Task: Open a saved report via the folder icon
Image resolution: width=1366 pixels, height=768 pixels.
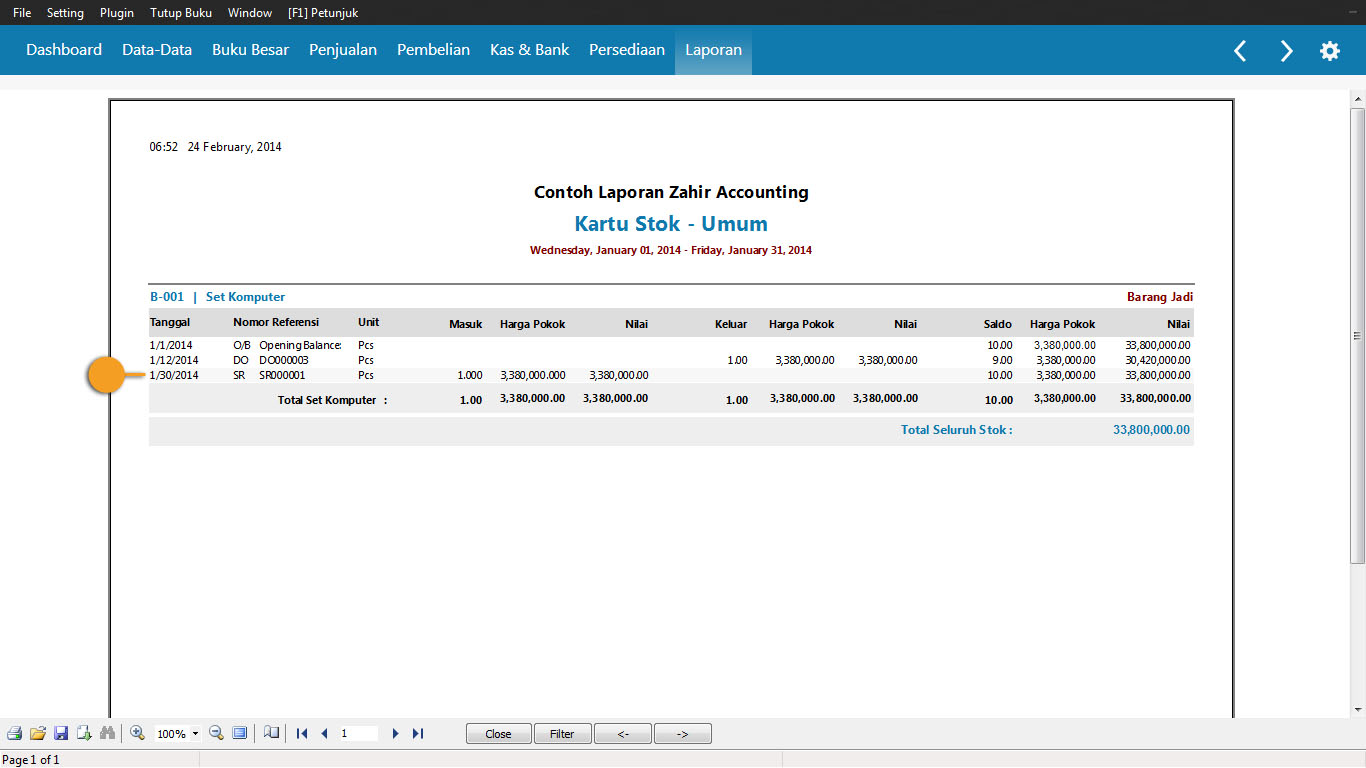Action: (x=38, y=733)
